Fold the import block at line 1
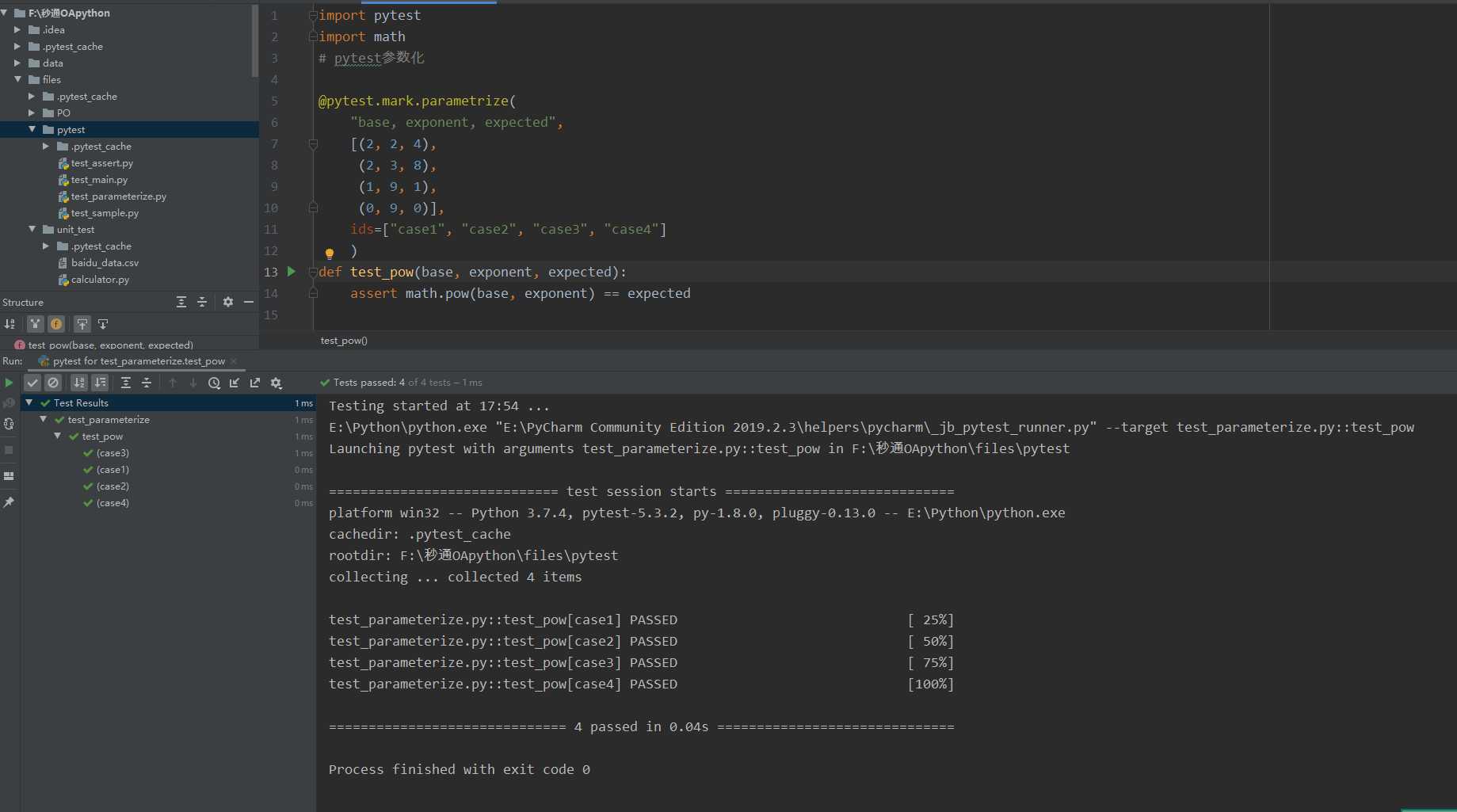Screen dimensions: 1457x812 coord(313,15)
